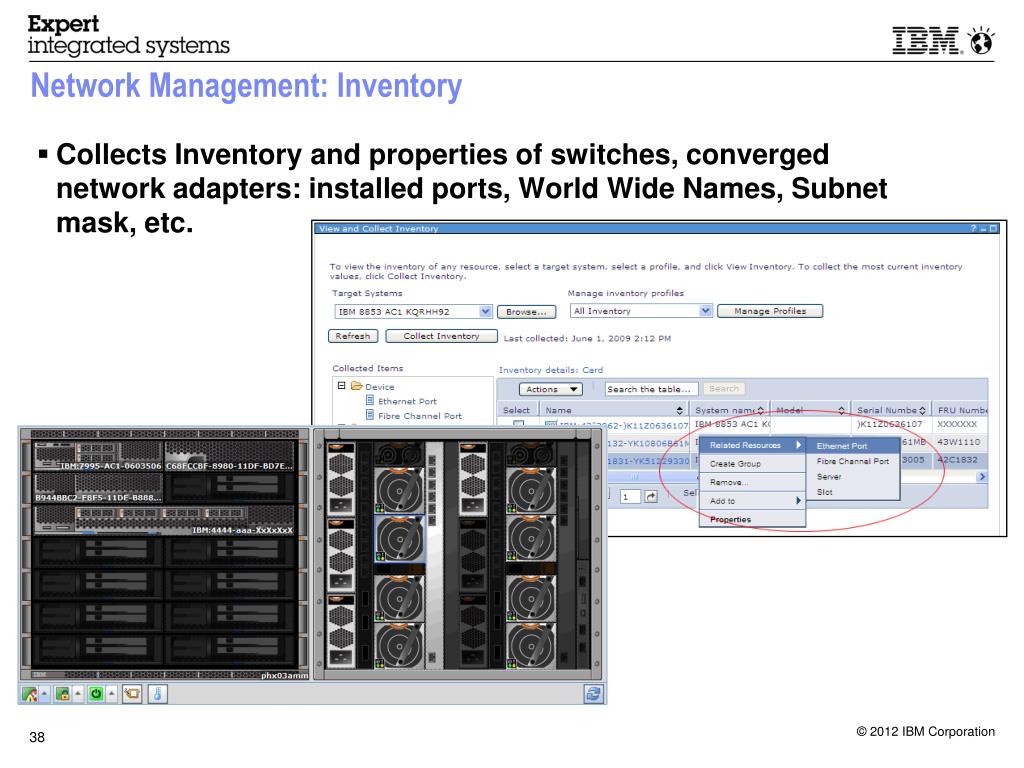The height and width of the screenshot is (768, 1024).
Task: Click the thermometer temperature icon
Action: click(x=157, y=694)
